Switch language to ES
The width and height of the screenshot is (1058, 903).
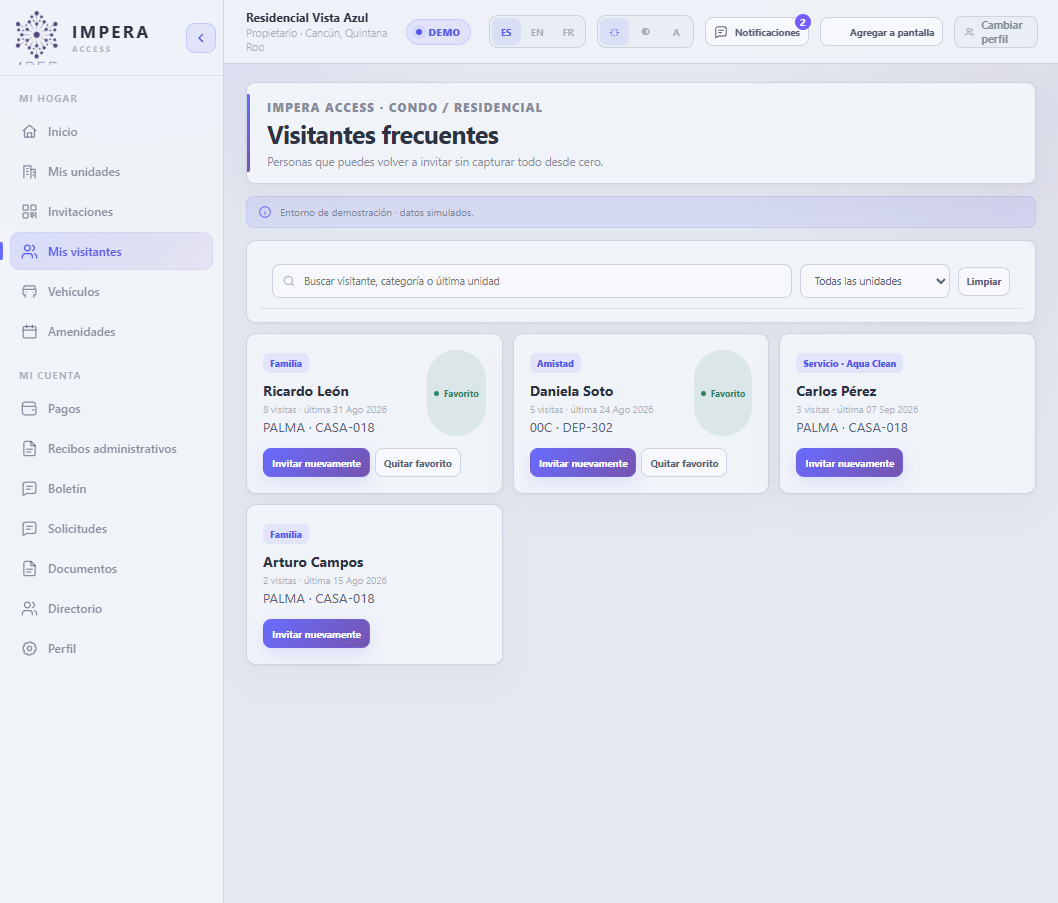[x=506, y=32]
